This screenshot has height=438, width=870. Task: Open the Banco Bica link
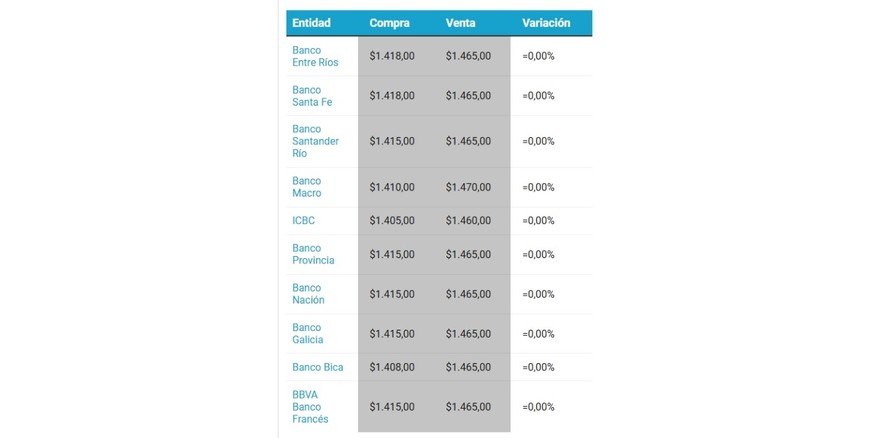pyautogui.click(x=317, y=367)
